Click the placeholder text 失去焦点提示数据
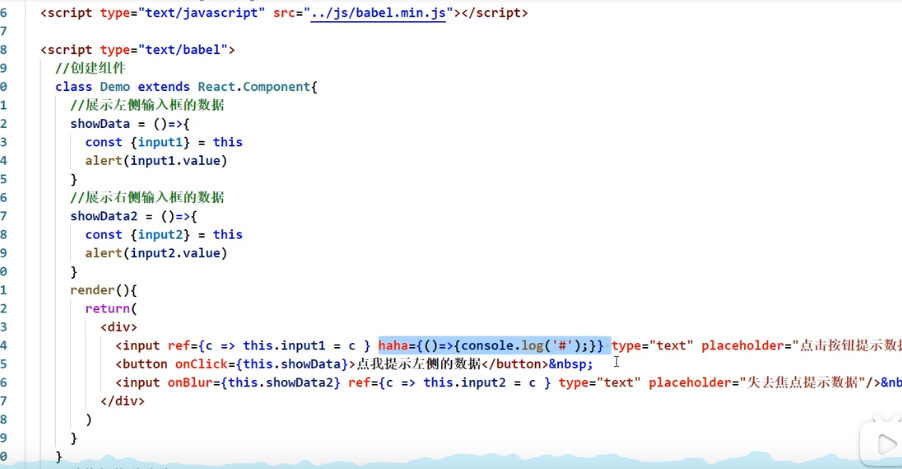This screenshot has width=902, height=469. [x=802, y=382]
